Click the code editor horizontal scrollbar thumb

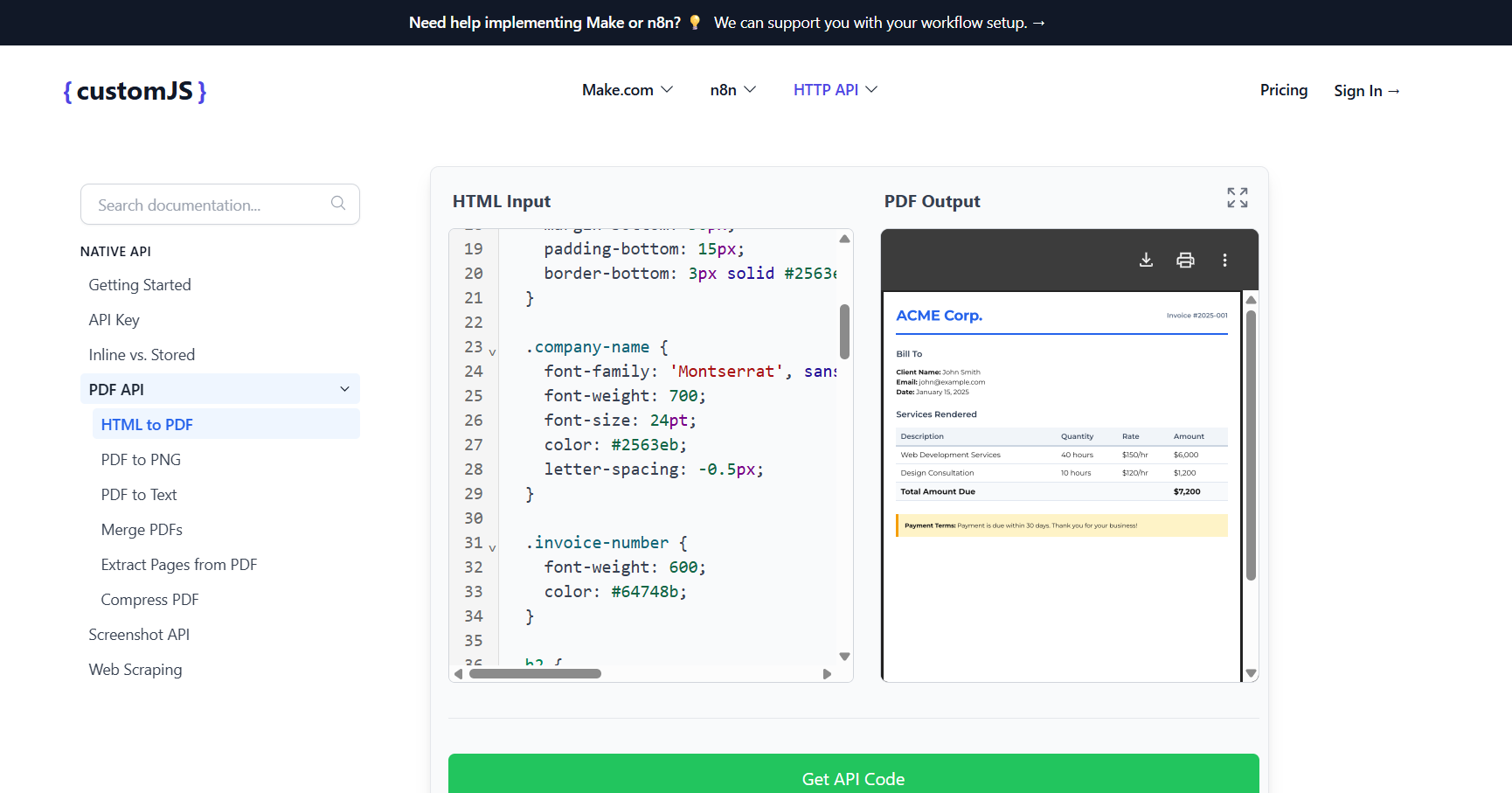[535, 674]
